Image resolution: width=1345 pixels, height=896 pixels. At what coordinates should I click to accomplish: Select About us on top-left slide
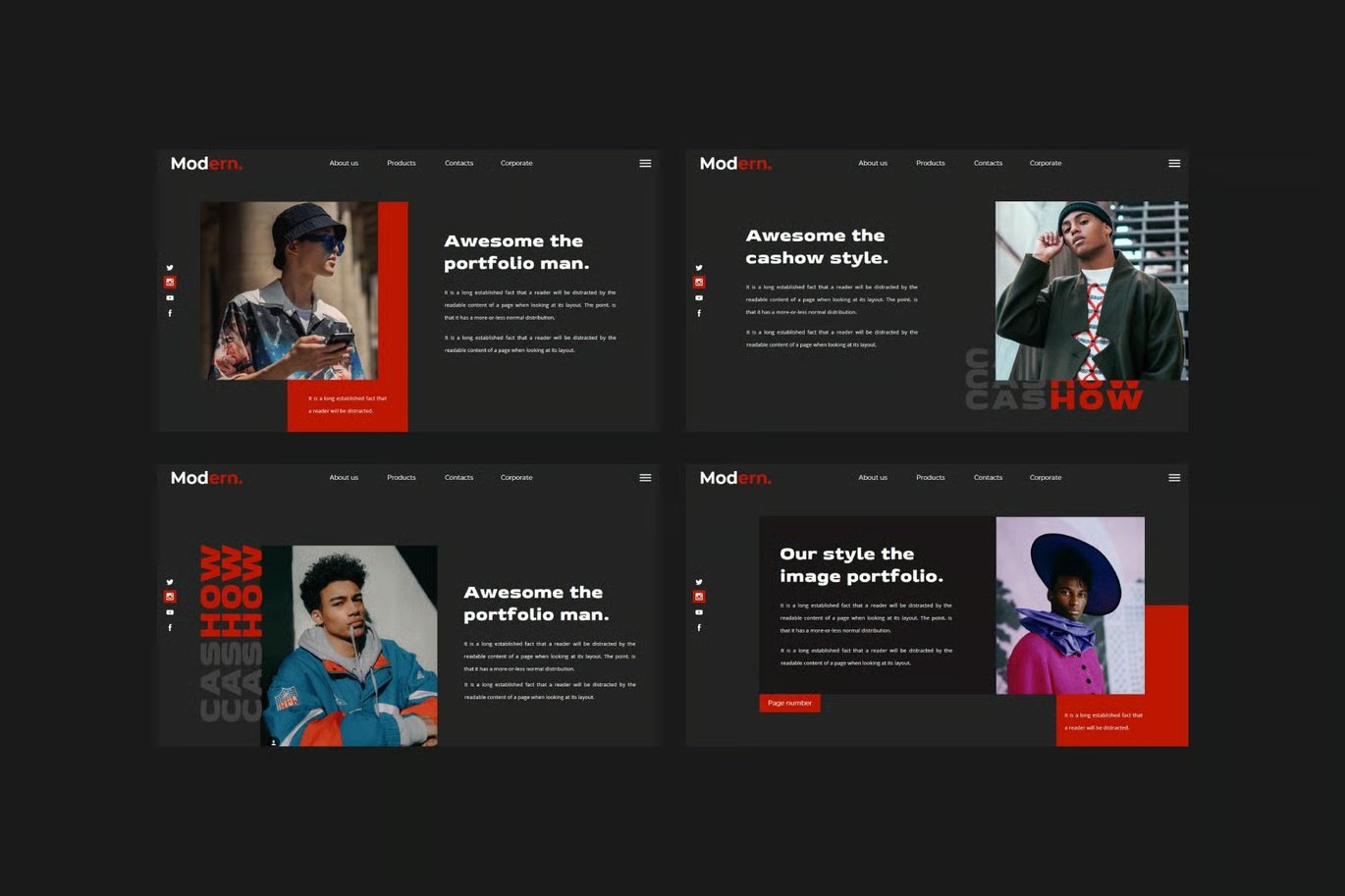pyautogui.click(x=344, y=163)
